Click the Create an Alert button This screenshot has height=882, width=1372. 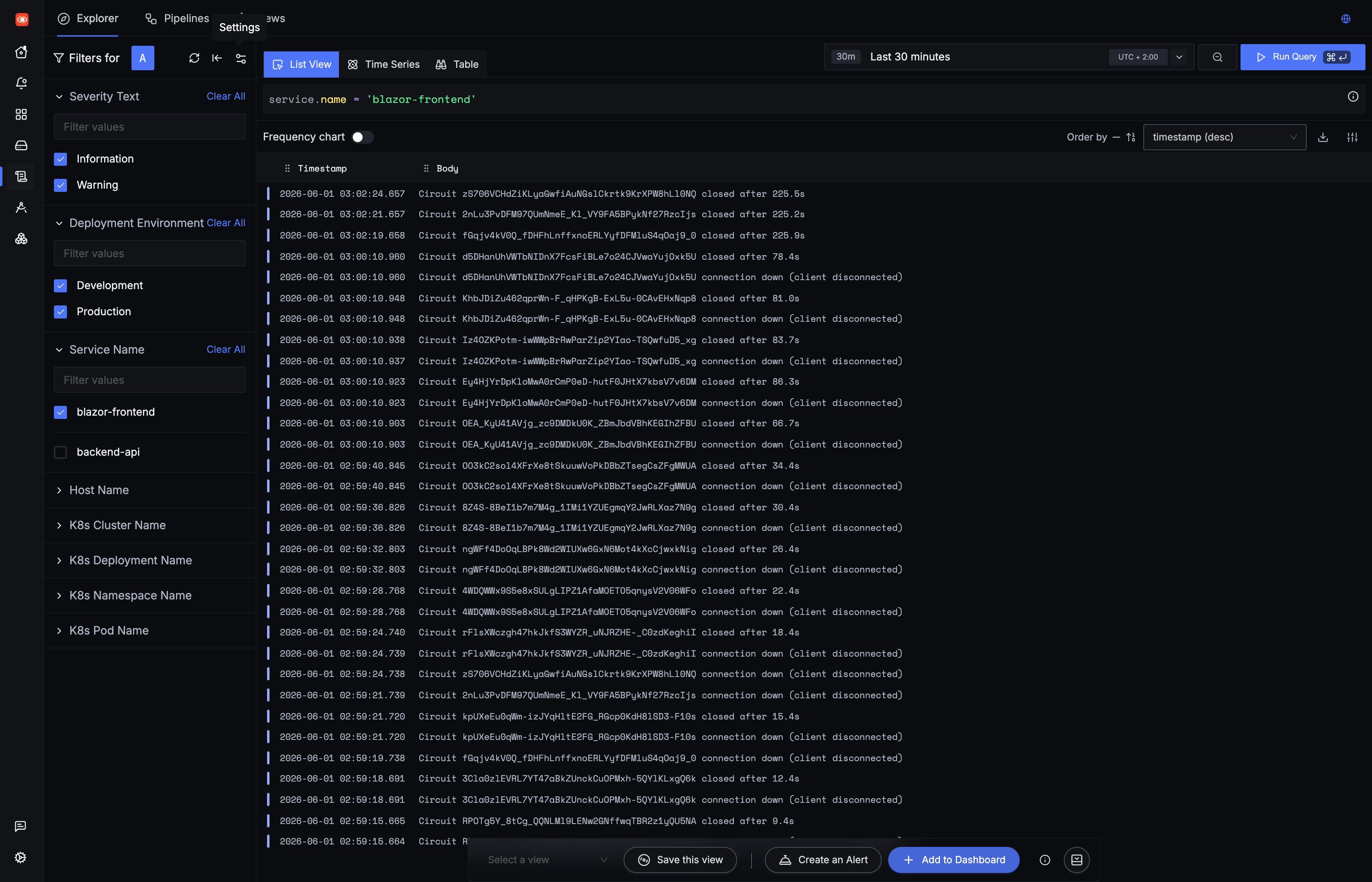coord(823,860)
